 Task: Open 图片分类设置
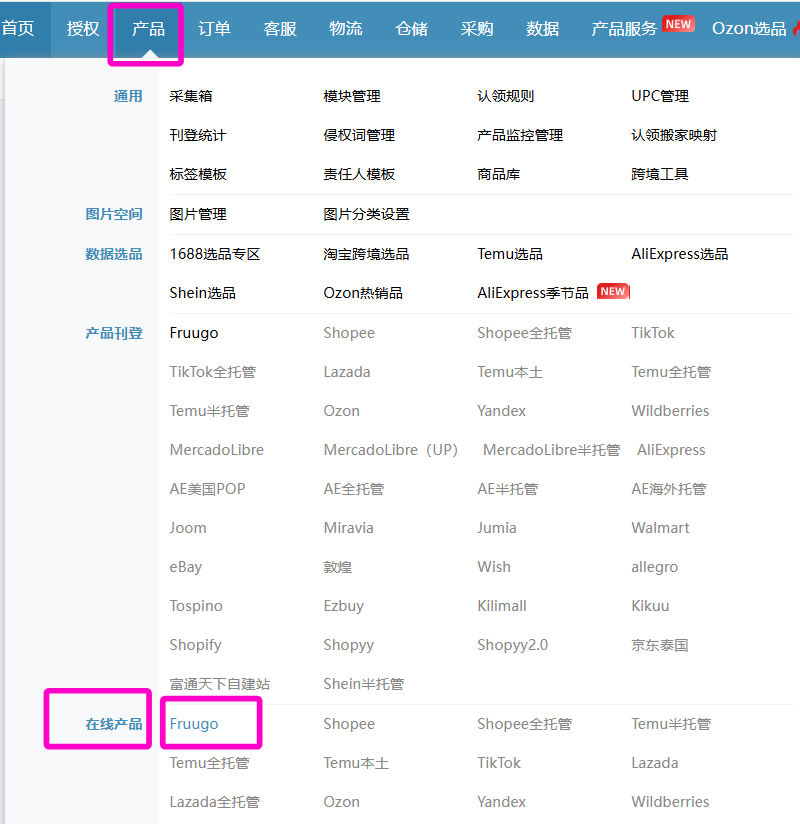(x=366, y=214)
